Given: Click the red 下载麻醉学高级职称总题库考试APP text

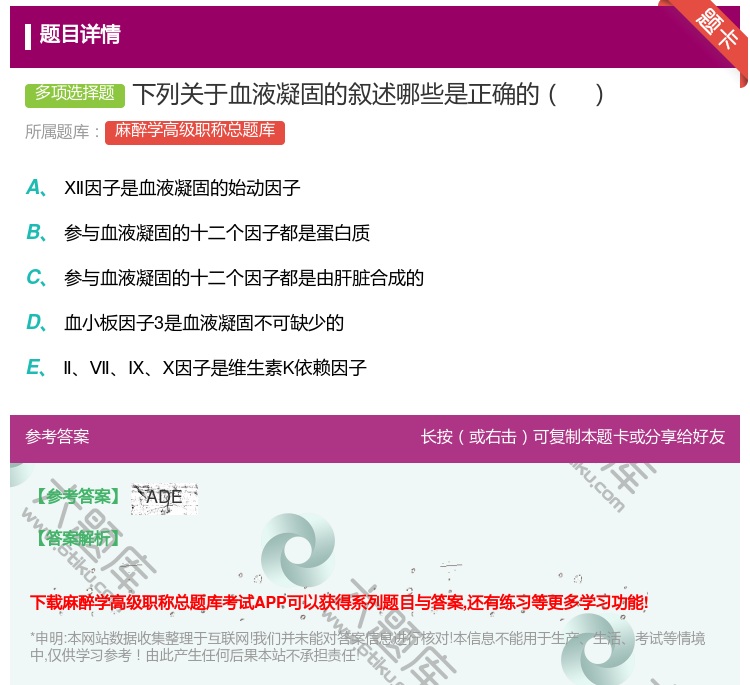Looking at the screenshot, I should [339, 602].
